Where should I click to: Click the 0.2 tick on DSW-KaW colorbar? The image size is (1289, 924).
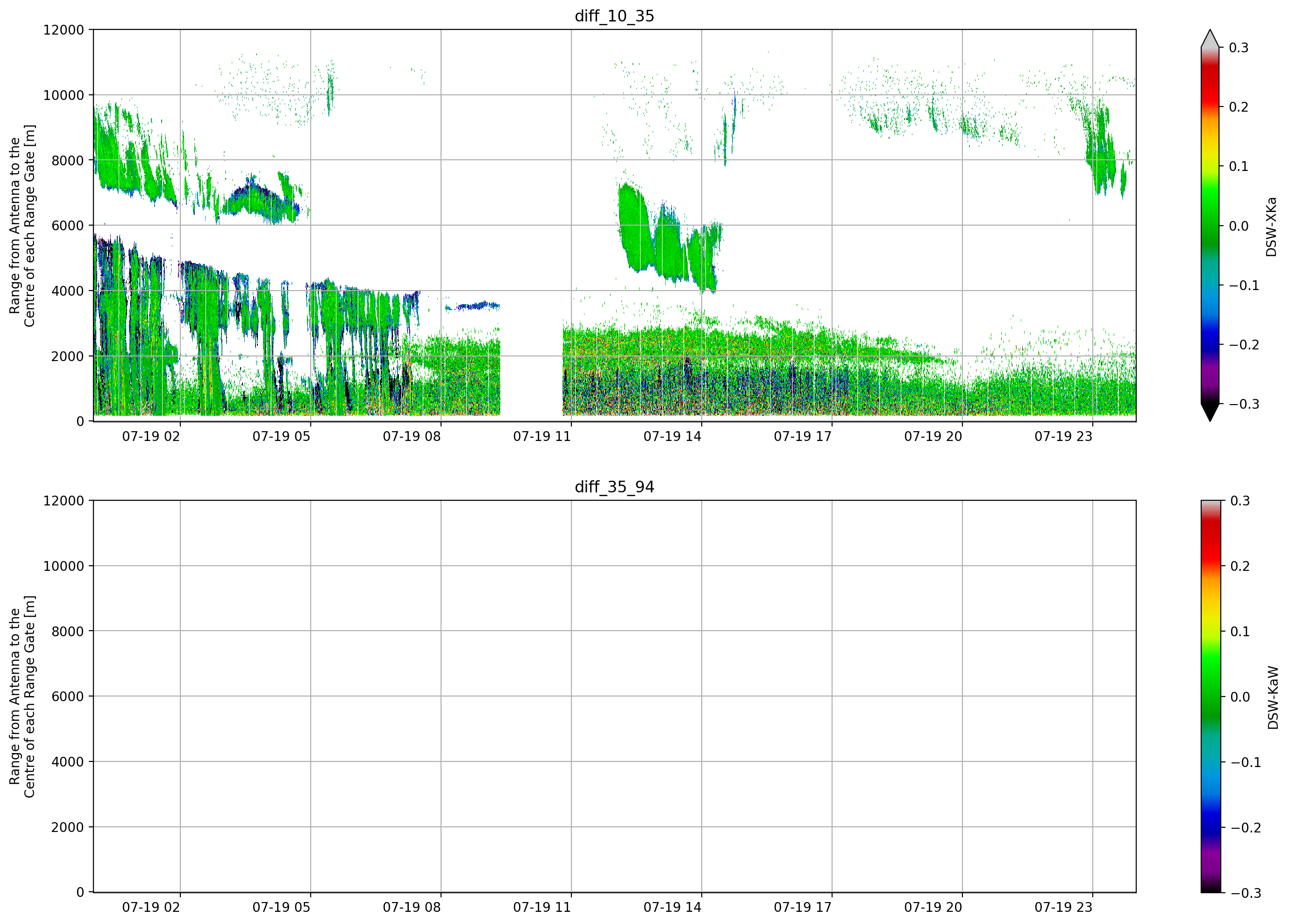1240,566
